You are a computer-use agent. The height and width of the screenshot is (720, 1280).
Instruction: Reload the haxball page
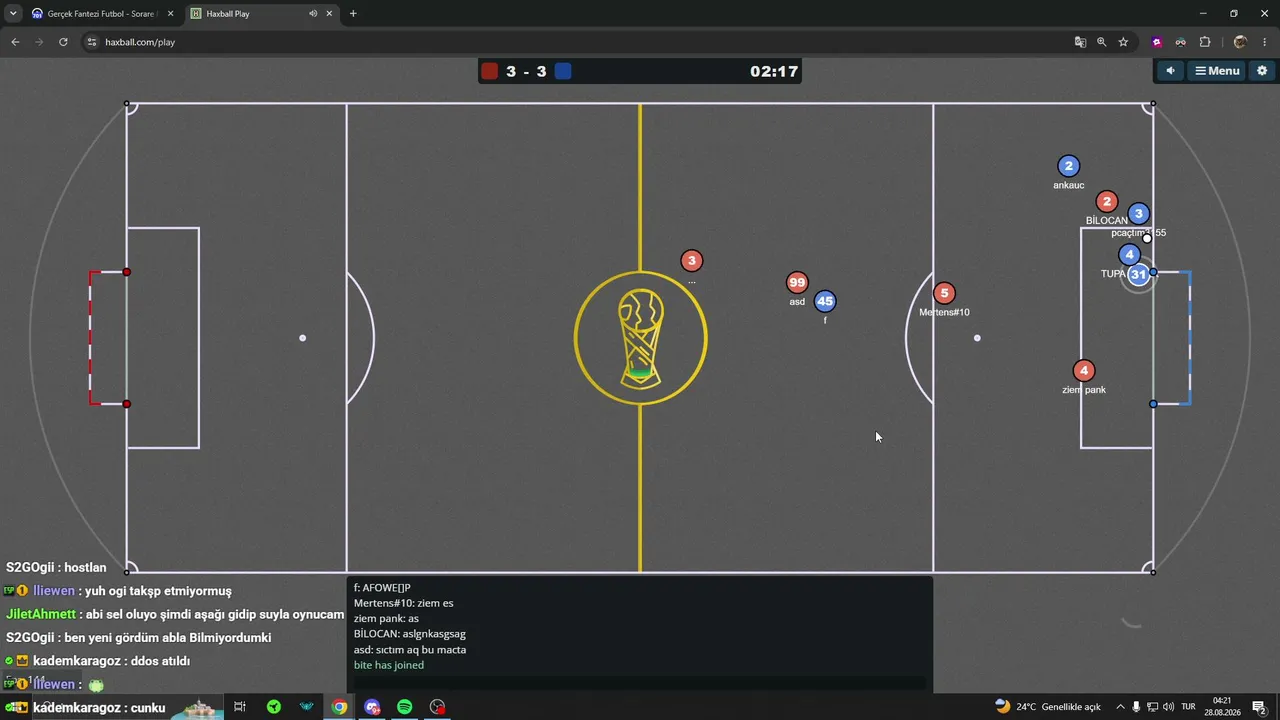(x=63, y=42)
